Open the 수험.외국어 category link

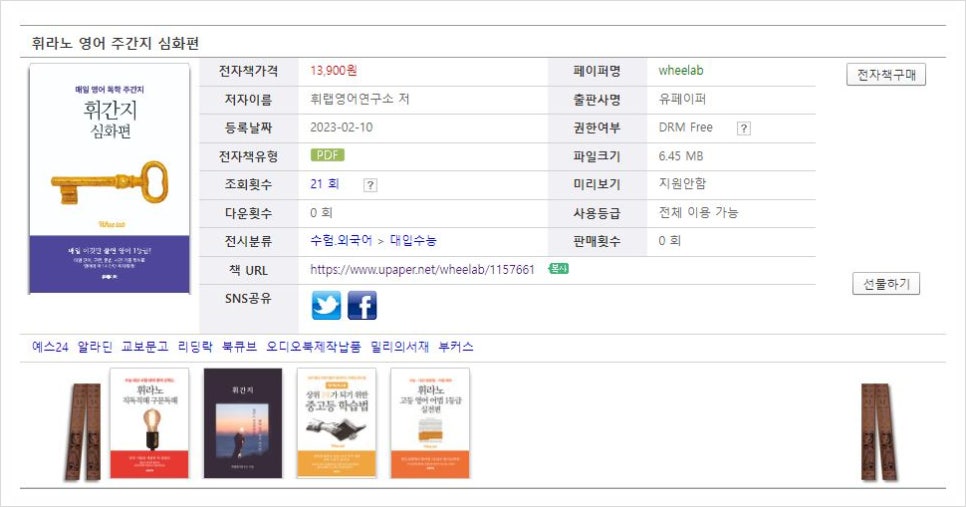(341, 241)
